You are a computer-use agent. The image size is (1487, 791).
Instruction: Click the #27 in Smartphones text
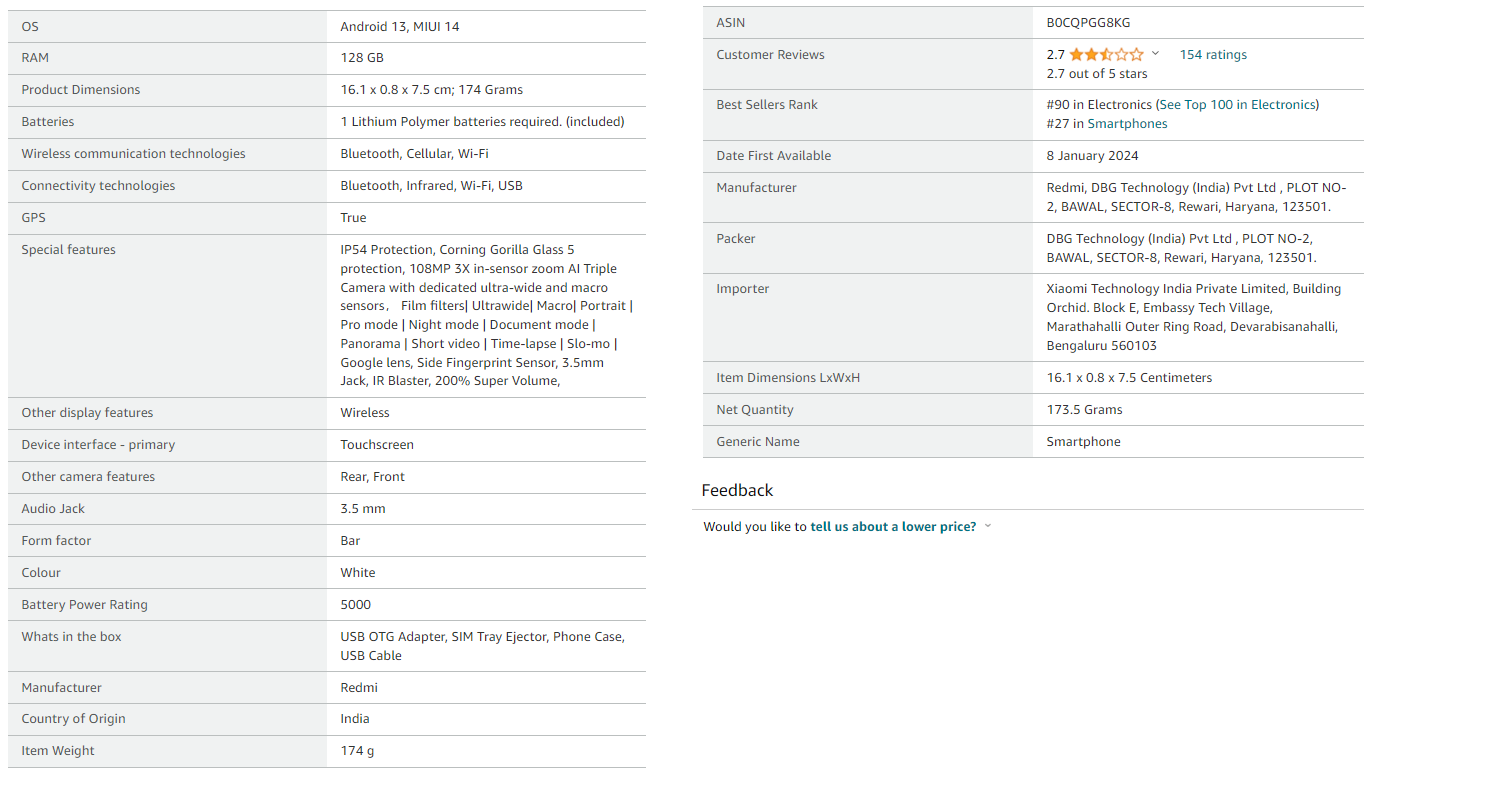(1107, 124)
